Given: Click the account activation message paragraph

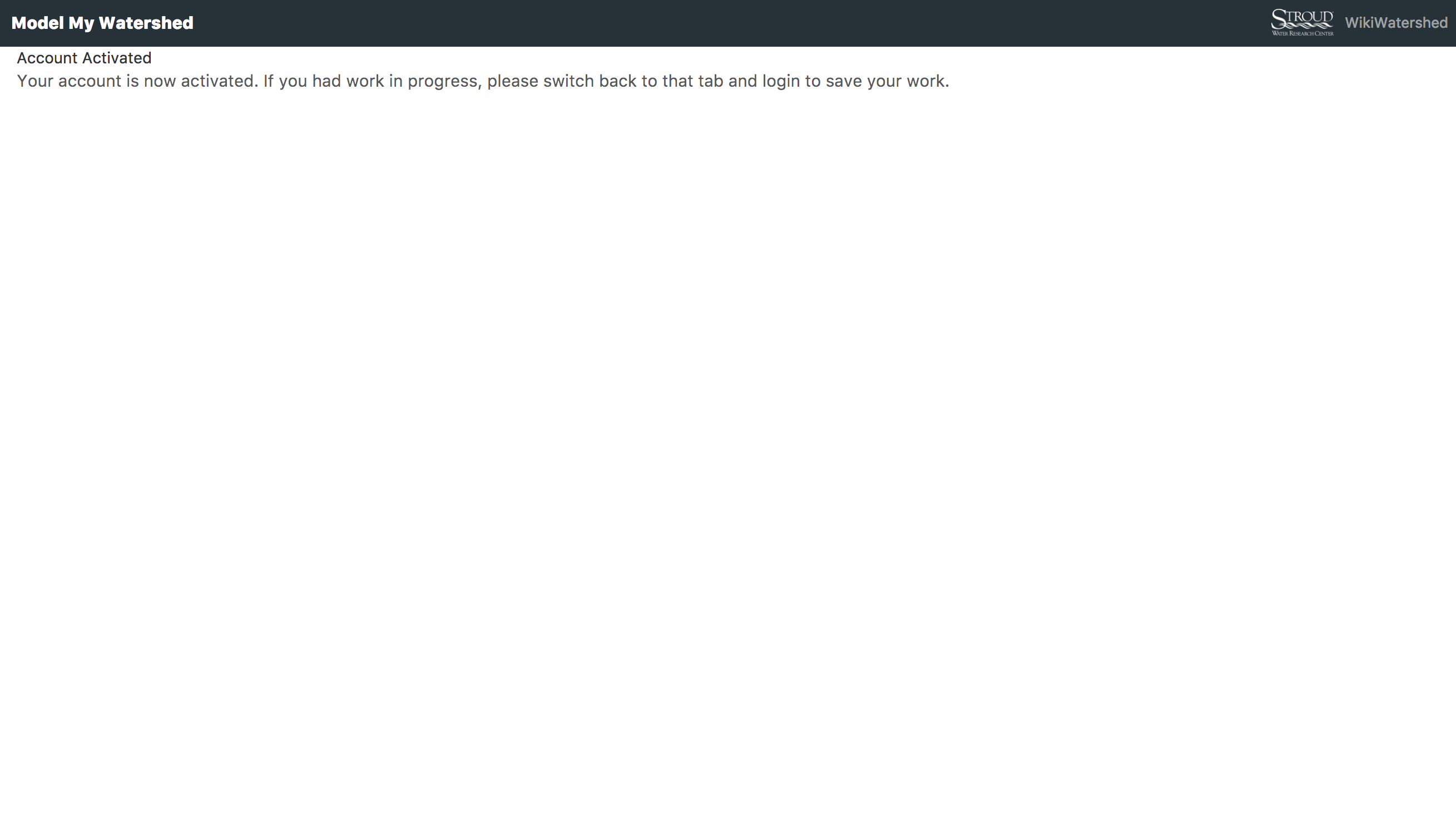Looking at the screenshot, I should tap(482, 82).
